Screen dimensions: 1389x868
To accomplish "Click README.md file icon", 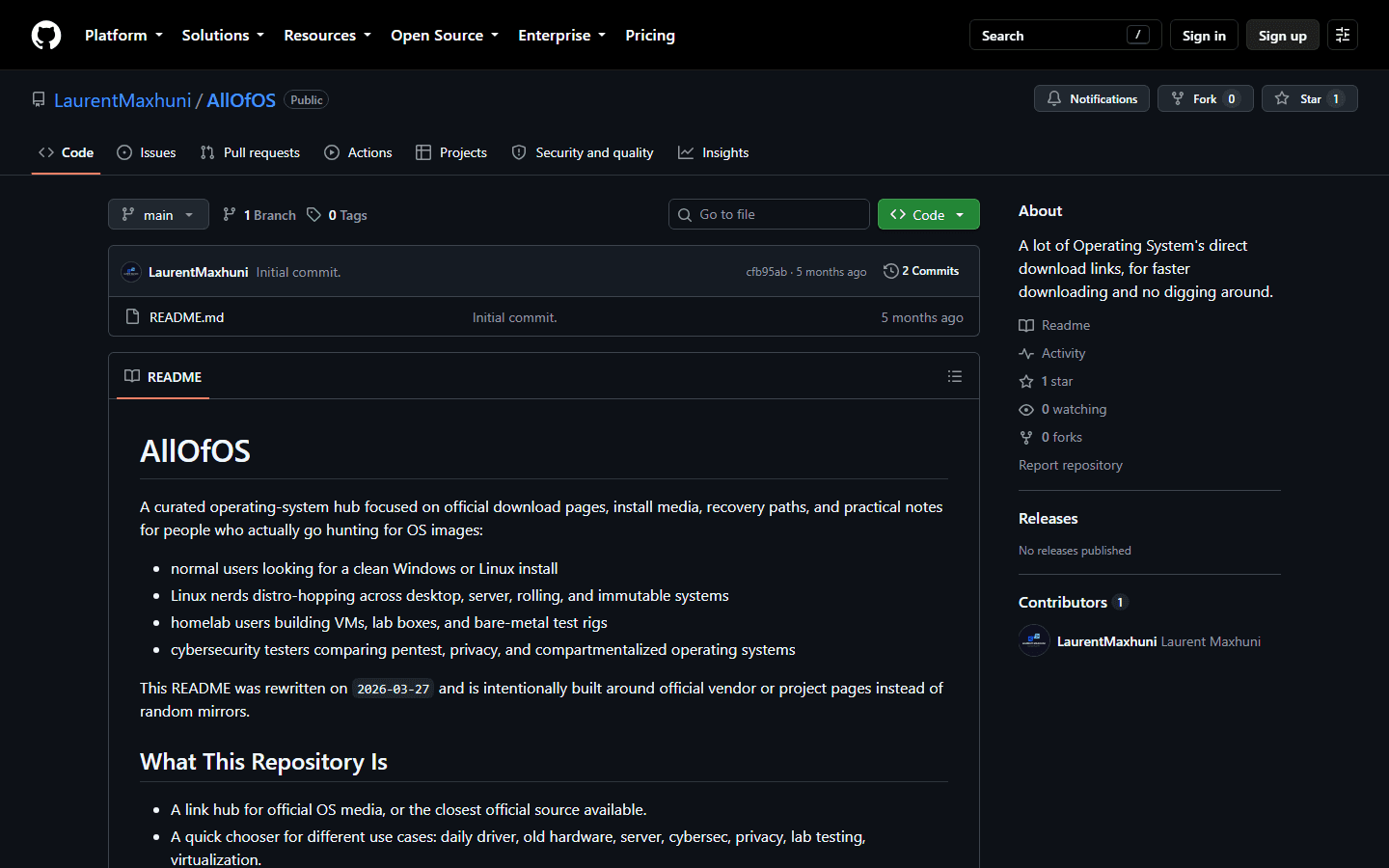I will tap(133, 316).
